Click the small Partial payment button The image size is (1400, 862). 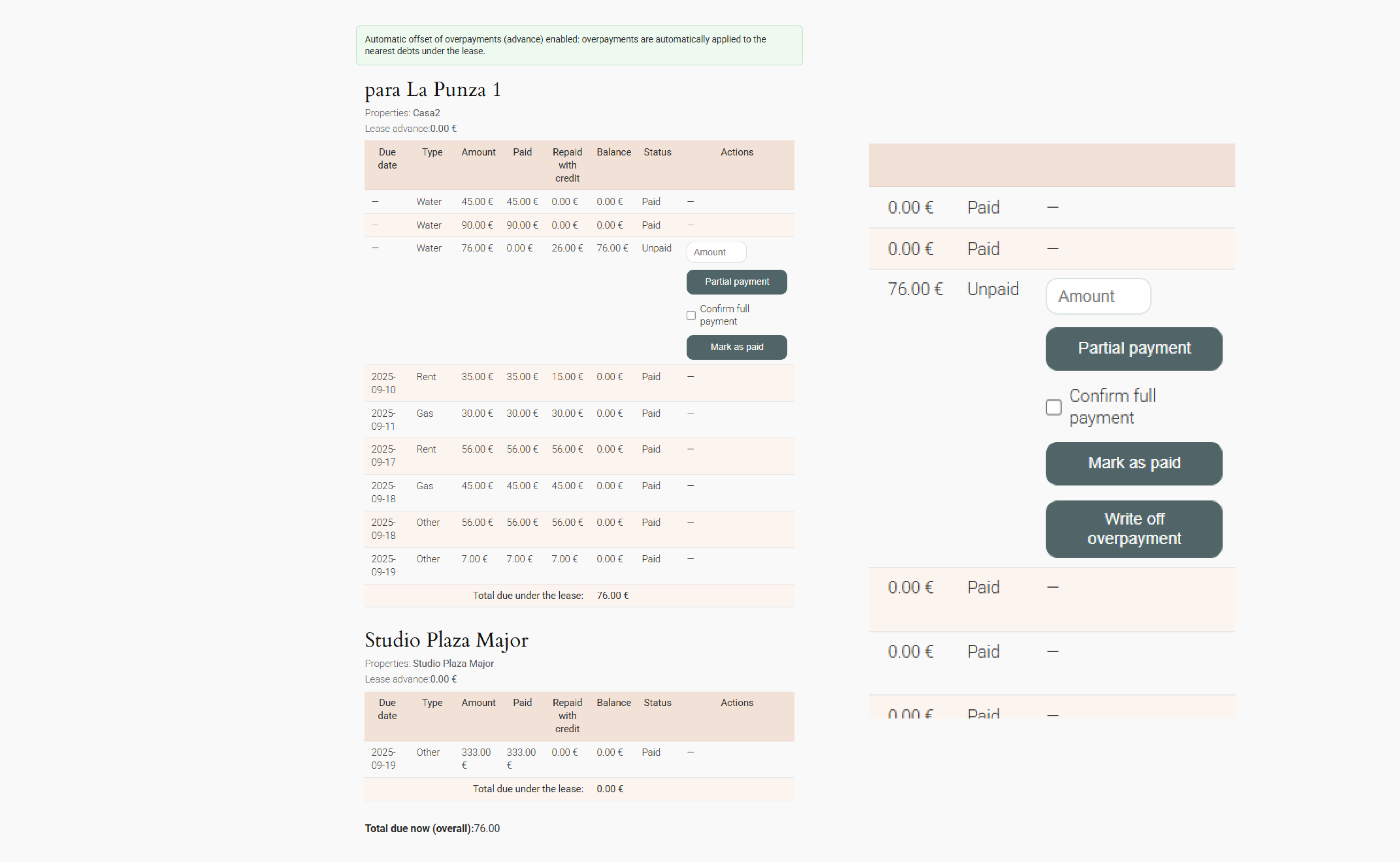(x=736, y=282)
